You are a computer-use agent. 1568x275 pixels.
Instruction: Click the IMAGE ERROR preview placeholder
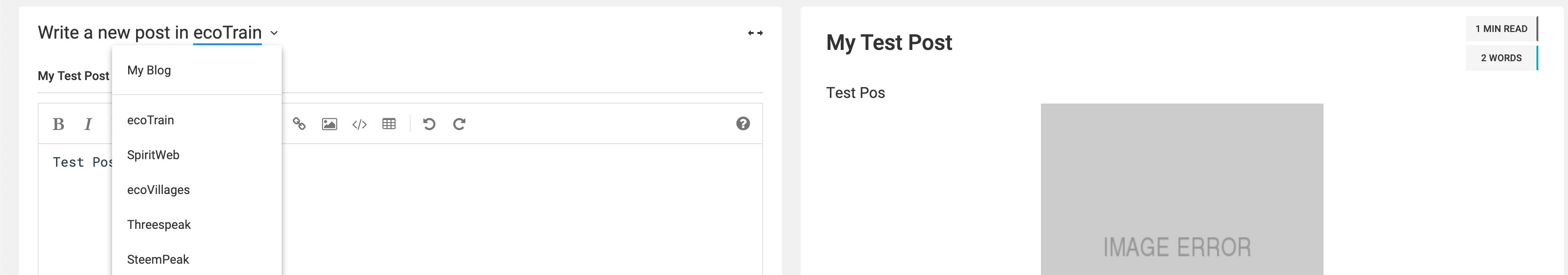[x=1181, y=189]
